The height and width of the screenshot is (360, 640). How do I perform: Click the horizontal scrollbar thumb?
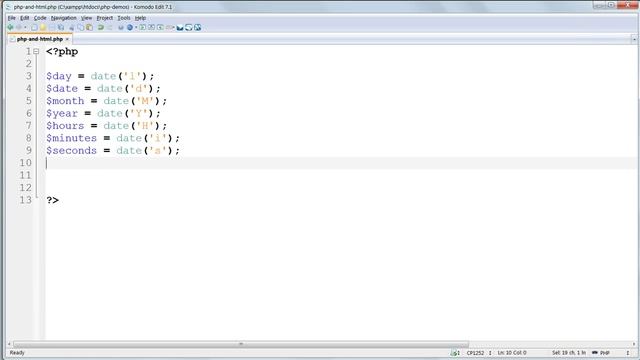241,344
